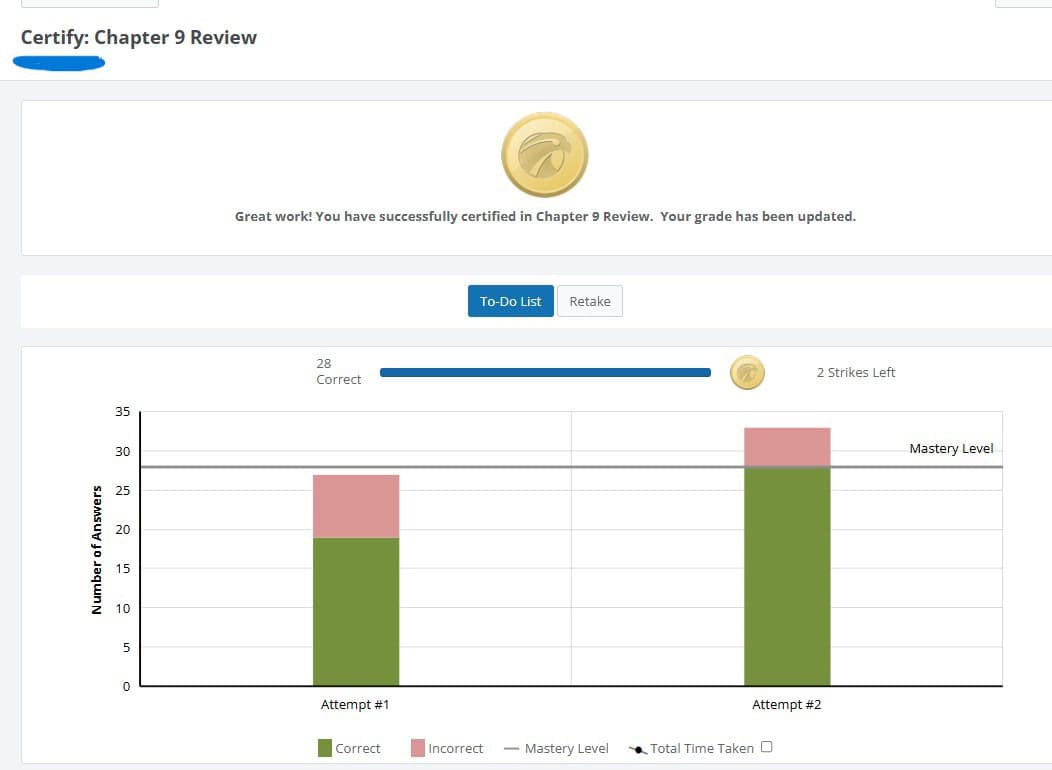
Task: Click the Total Time Taken legend line marker
Action: pos(637,749)
